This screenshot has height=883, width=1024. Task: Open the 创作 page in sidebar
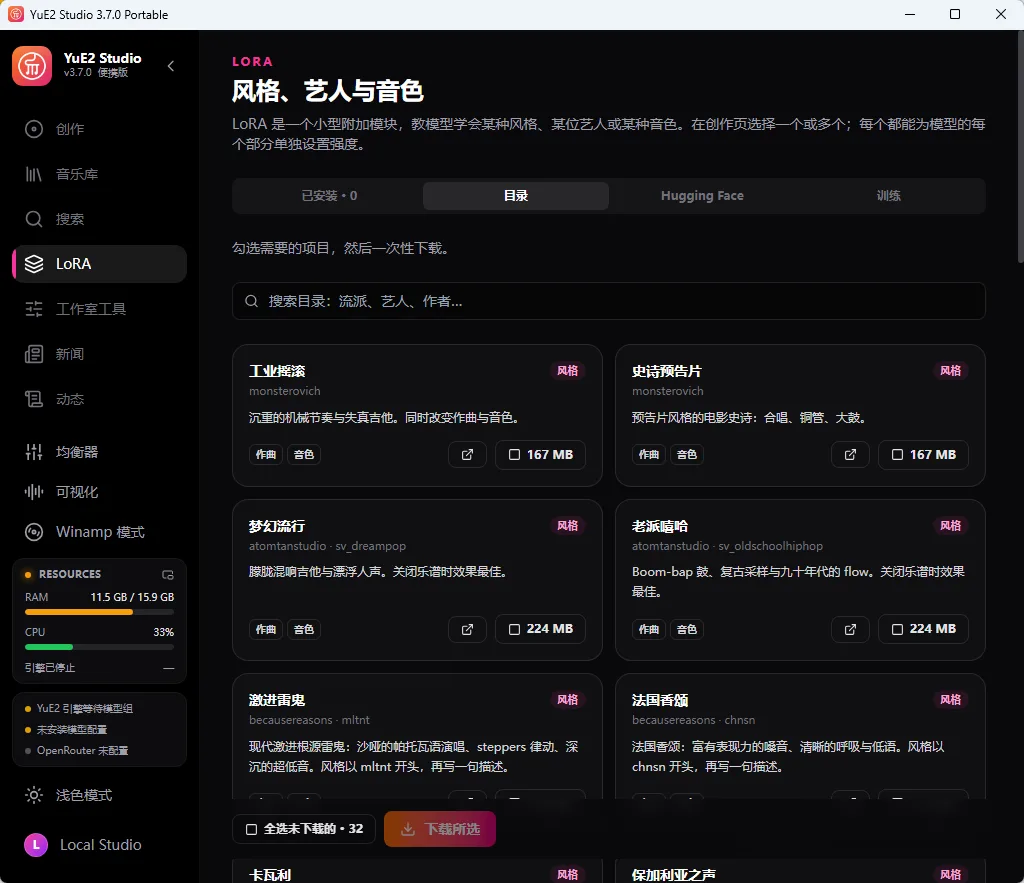[99, 129]
